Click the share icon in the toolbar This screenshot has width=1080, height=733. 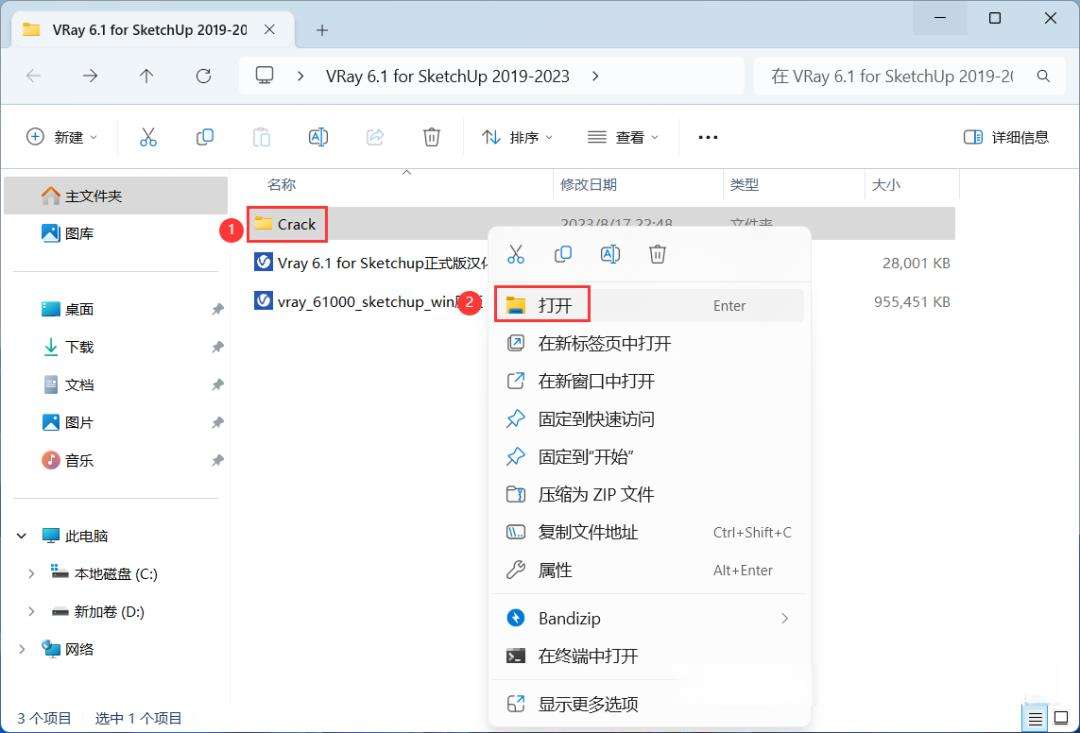pyautogui.click(x=375, y=137)
